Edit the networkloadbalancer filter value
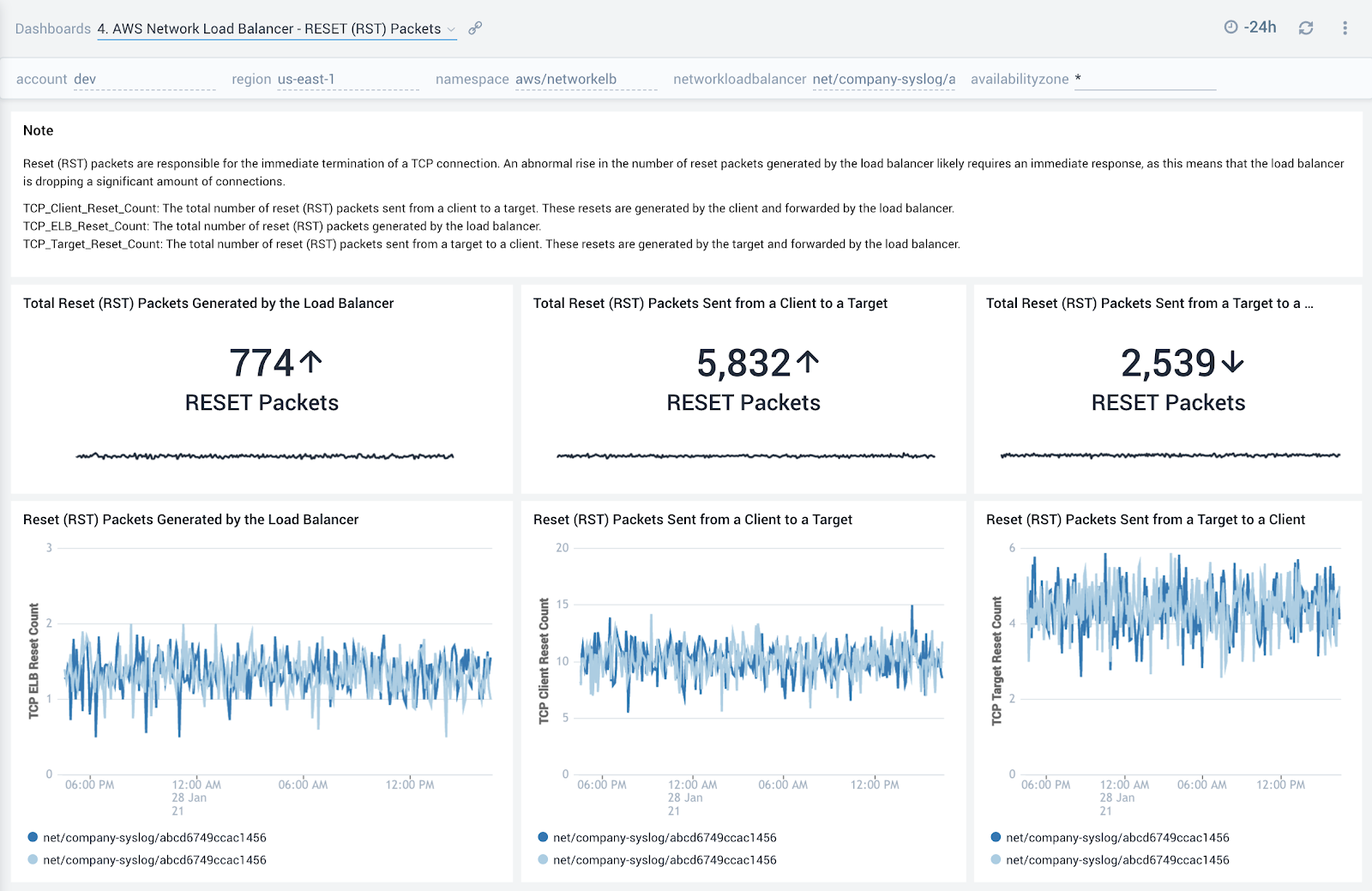 tap(883, 78)
